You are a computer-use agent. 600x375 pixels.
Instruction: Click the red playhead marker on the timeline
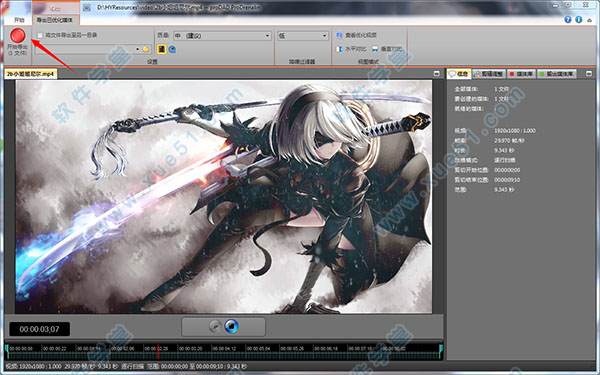tap(157, 351)
